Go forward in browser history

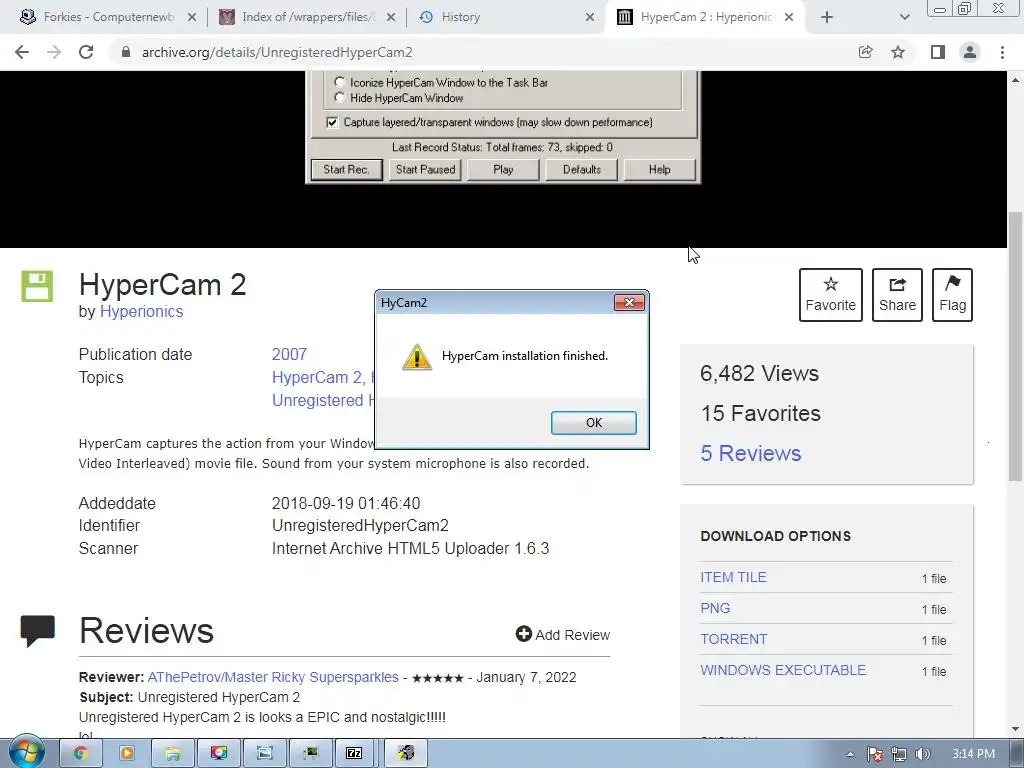point(54,52)
